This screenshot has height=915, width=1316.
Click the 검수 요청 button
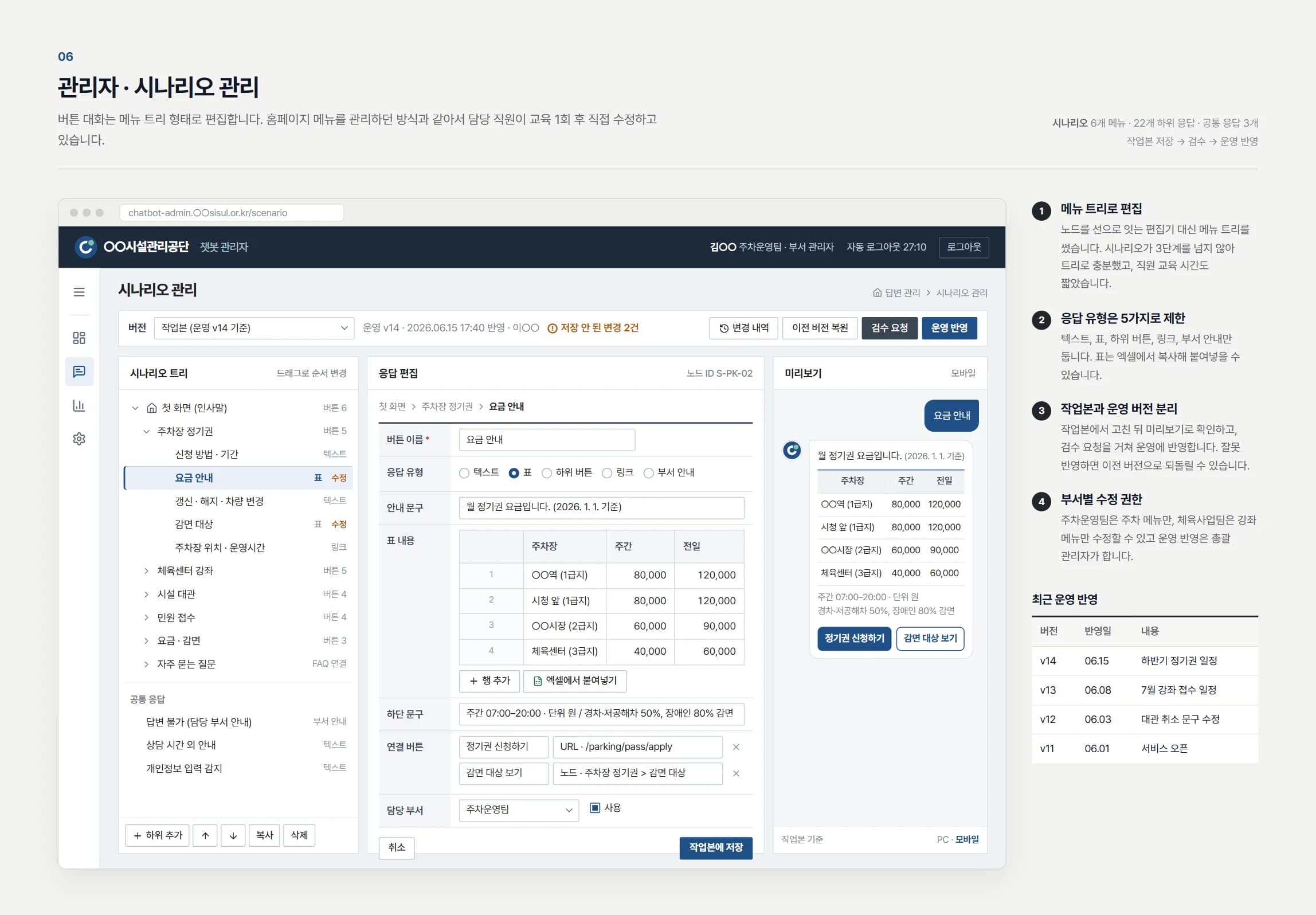point(890,328)
